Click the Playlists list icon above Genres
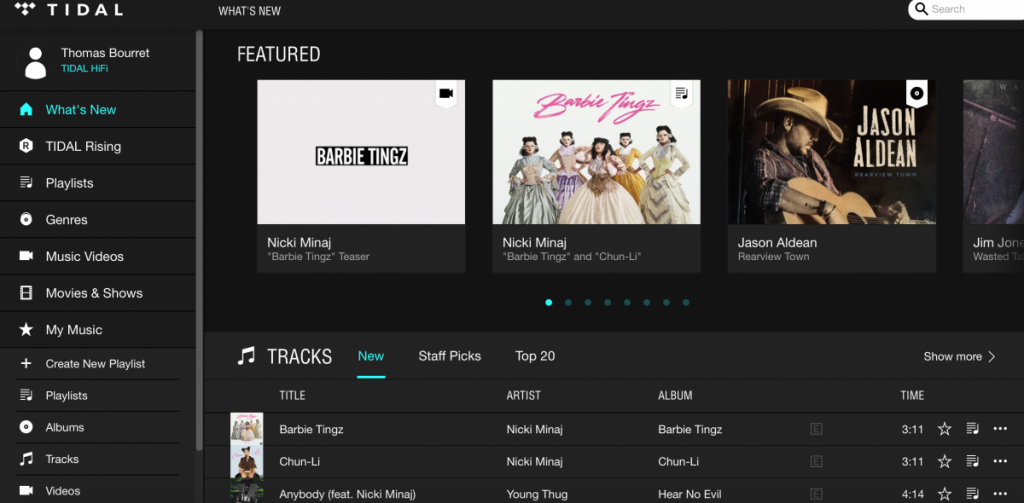Image resolution: width=1024 pixels, height=503 pixels. (x=26, y=182)
